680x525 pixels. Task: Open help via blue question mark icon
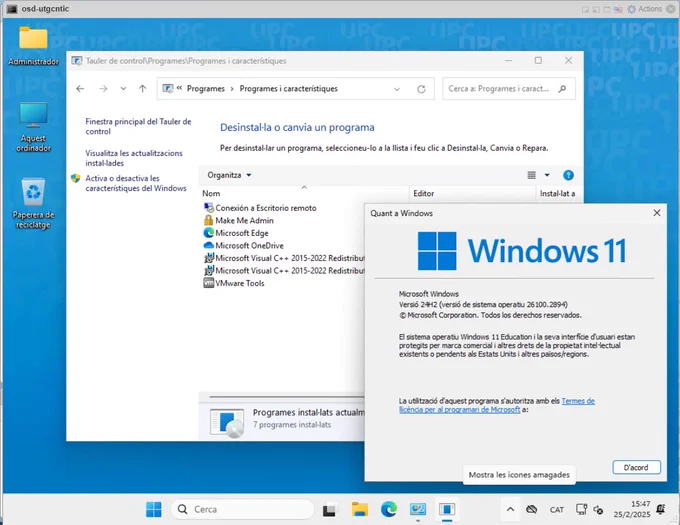point(568,175)
